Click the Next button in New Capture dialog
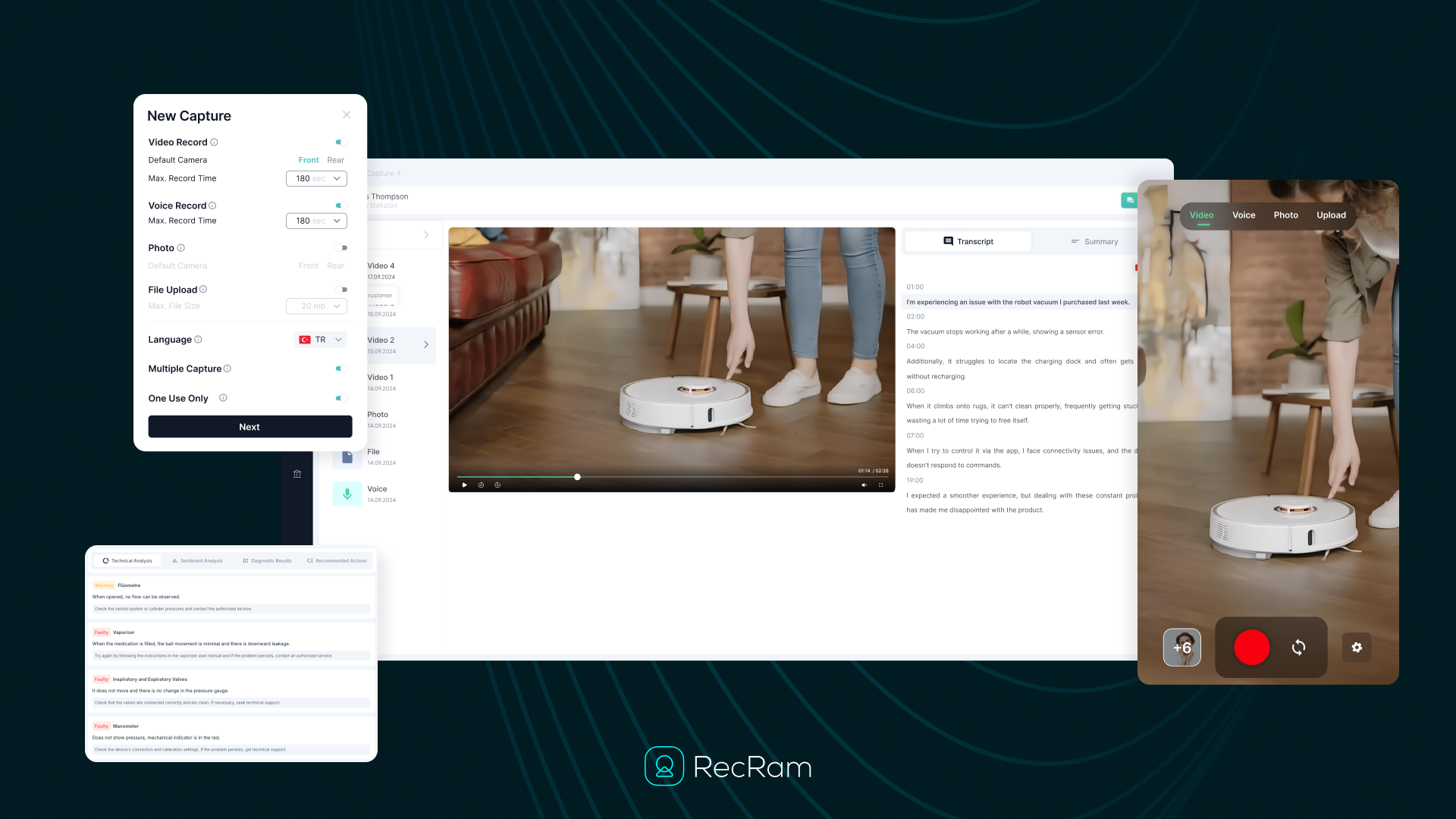Screen dimensions: 1456x819 [250, 427]
